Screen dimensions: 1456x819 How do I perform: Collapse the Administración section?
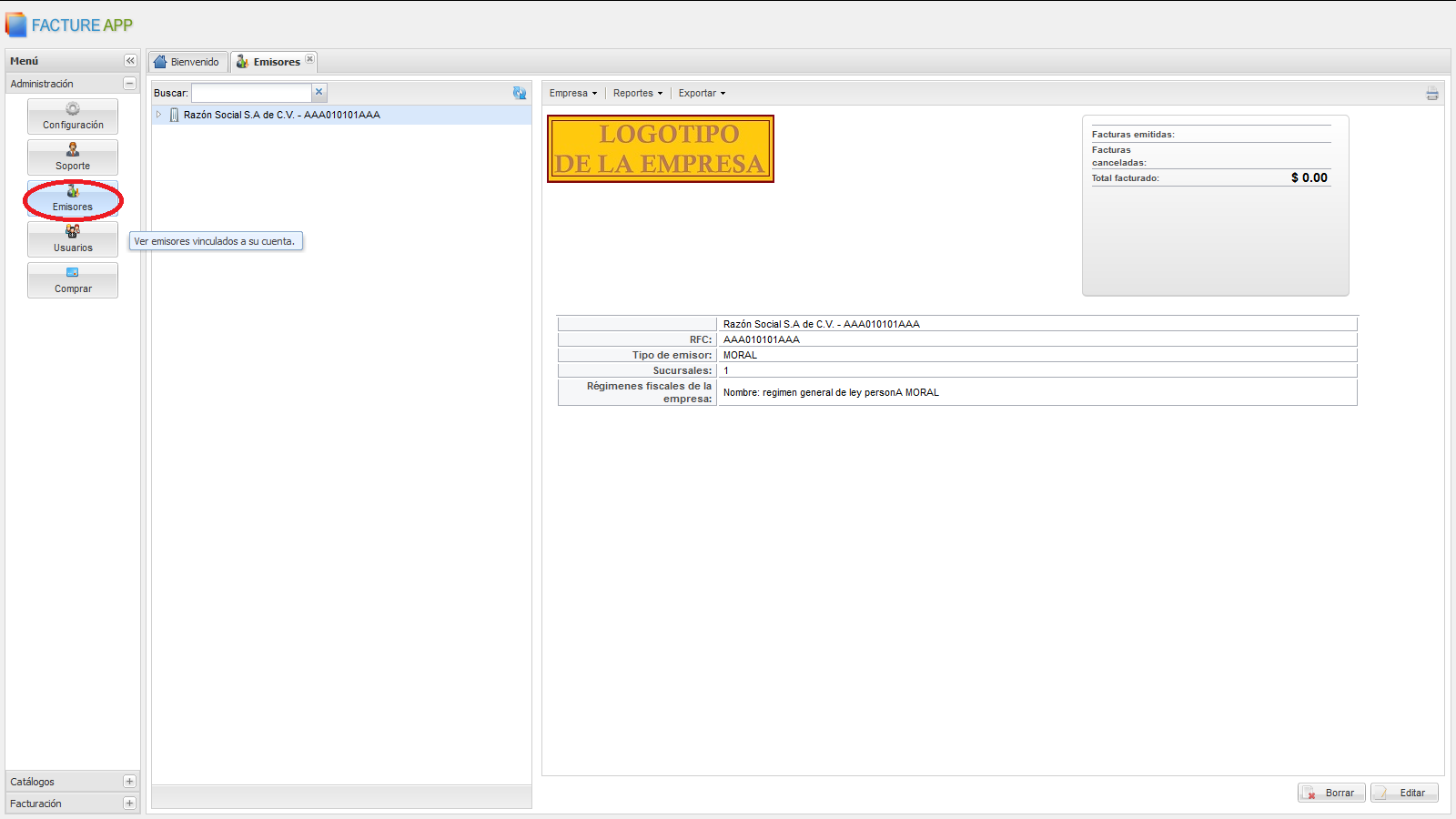click(129, 84)
